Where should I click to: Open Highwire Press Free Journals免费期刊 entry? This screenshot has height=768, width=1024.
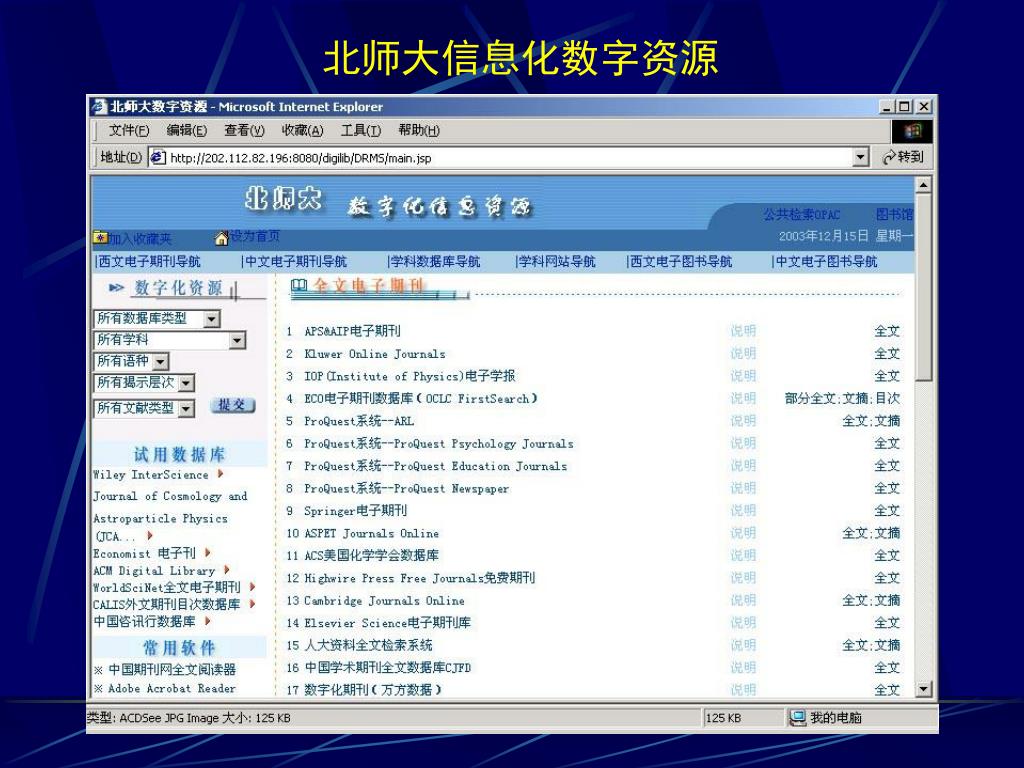419,578
